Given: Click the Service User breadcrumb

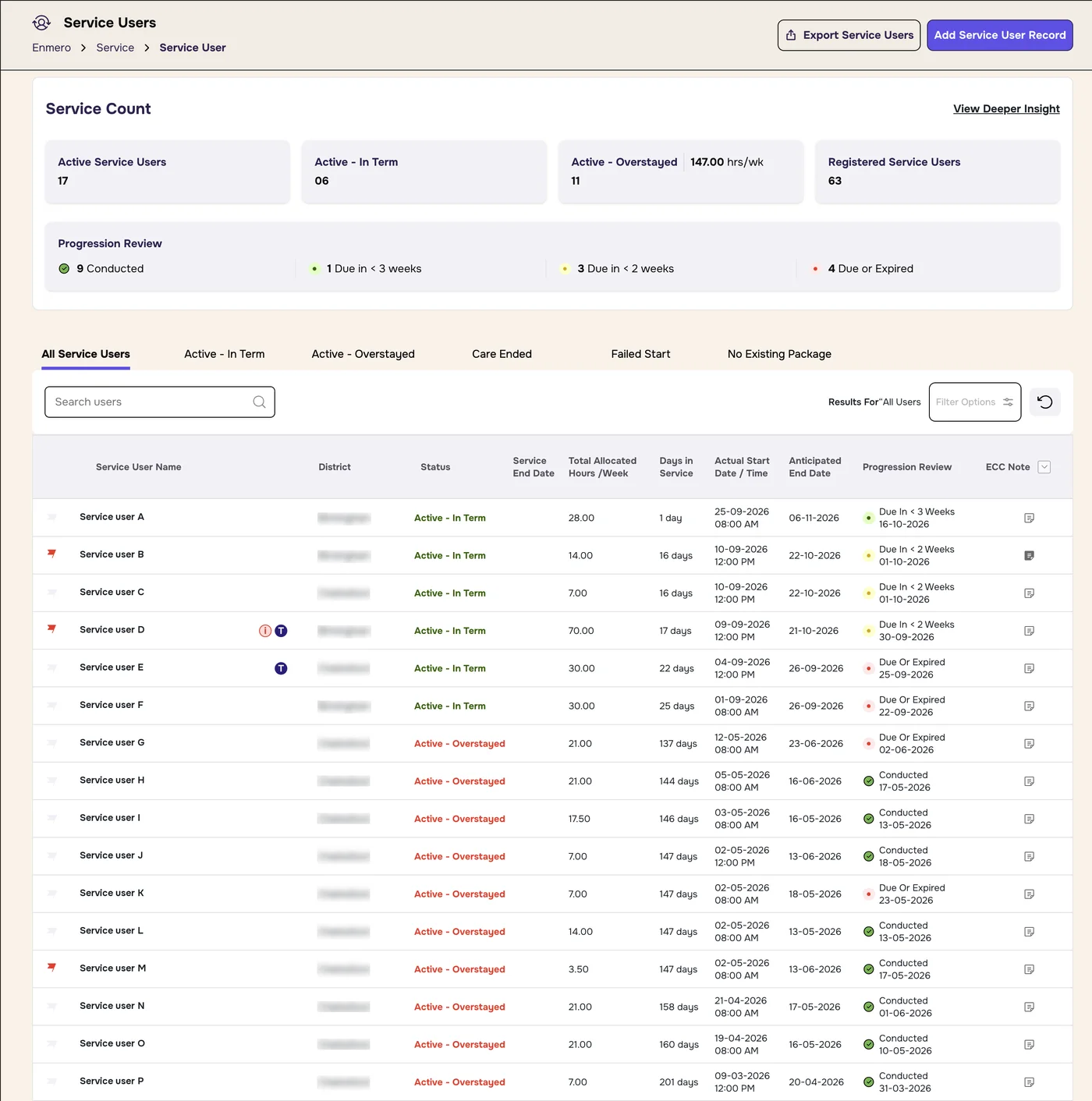Looking at the screenshot, I should pos(193,48).
